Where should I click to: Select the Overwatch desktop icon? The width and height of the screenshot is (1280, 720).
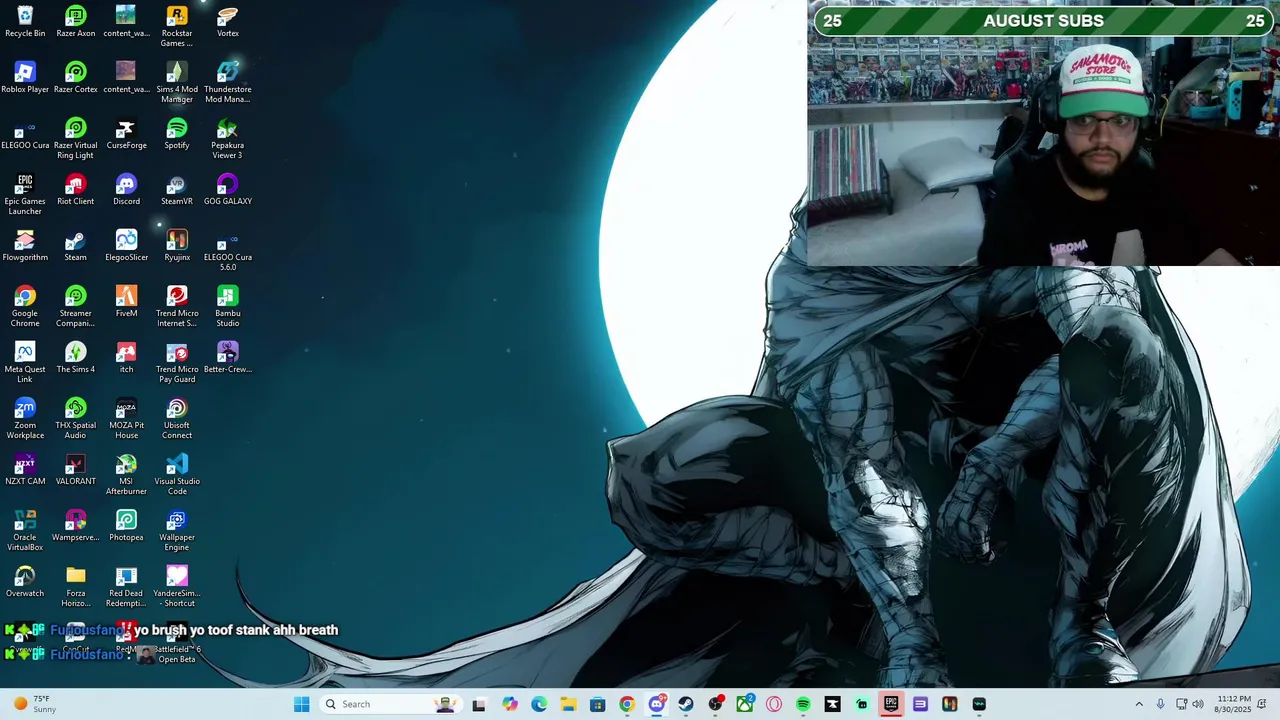point(25,581)
